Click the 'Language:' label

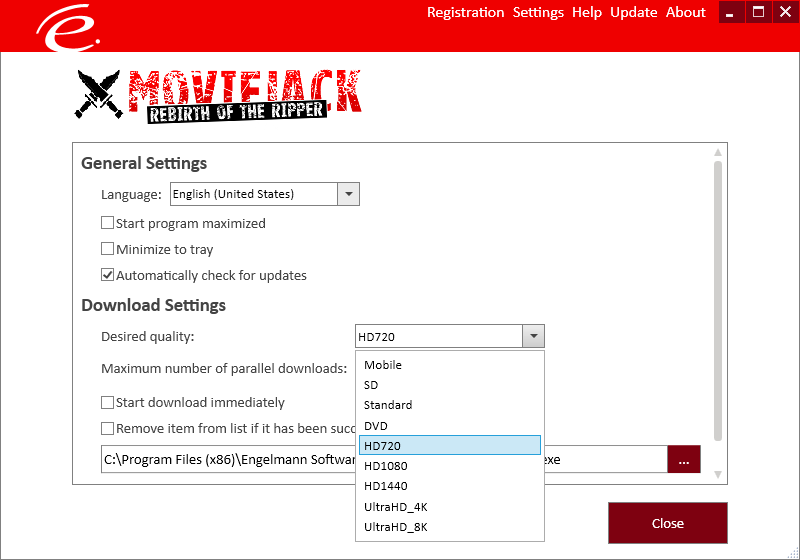click(x=131, y=194)
